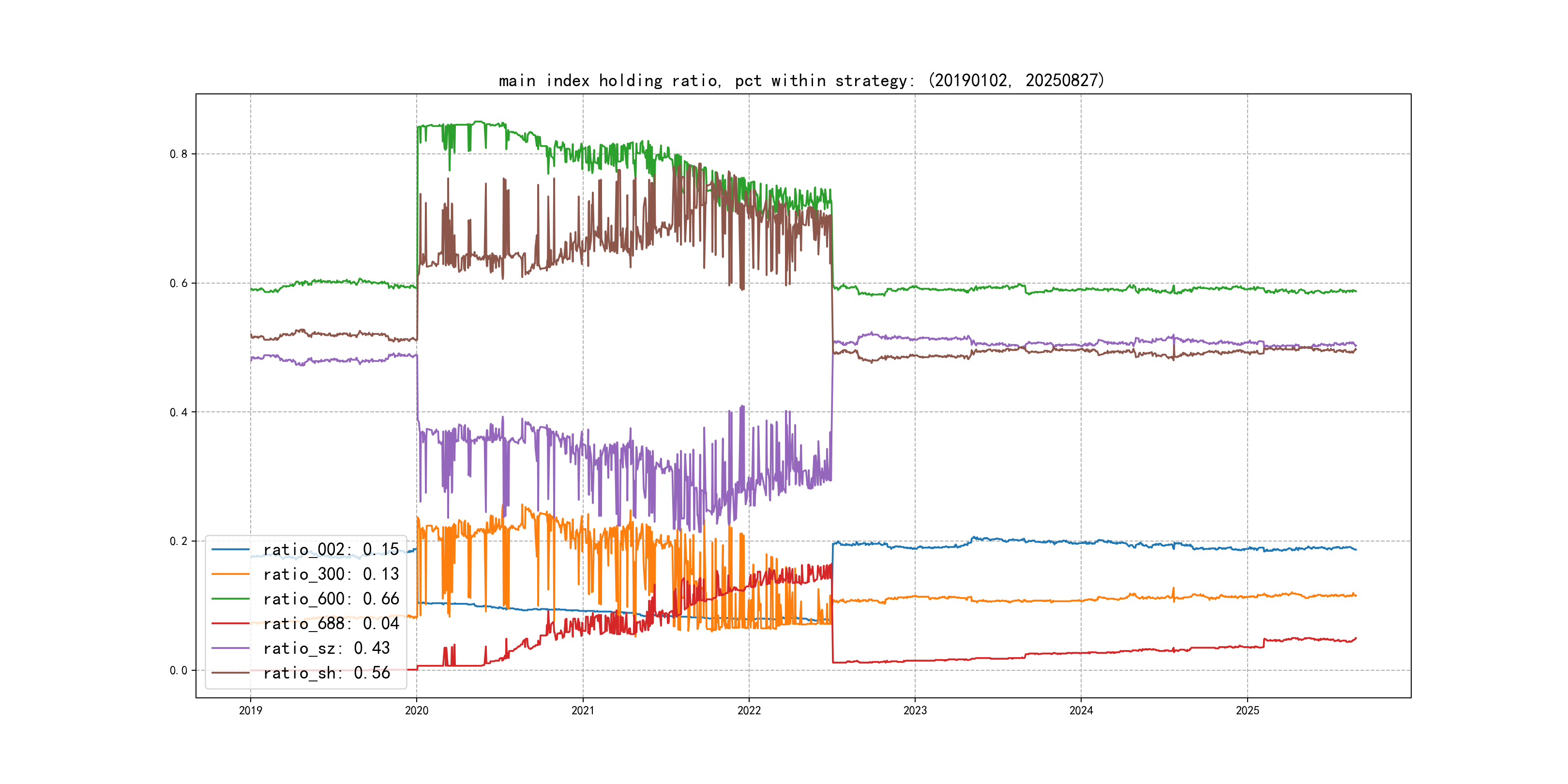The width and height of the screenshot is (1568, 784).
Task: Select the 'ratio_sz: 0.43' legend label
Action: pos(326,648)
